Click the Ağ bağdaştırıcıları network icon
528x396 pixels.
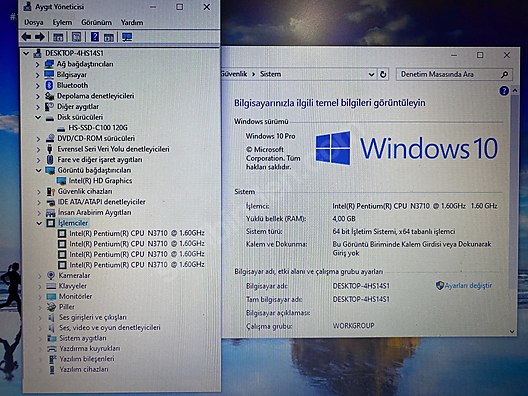[x=49, y=64]
